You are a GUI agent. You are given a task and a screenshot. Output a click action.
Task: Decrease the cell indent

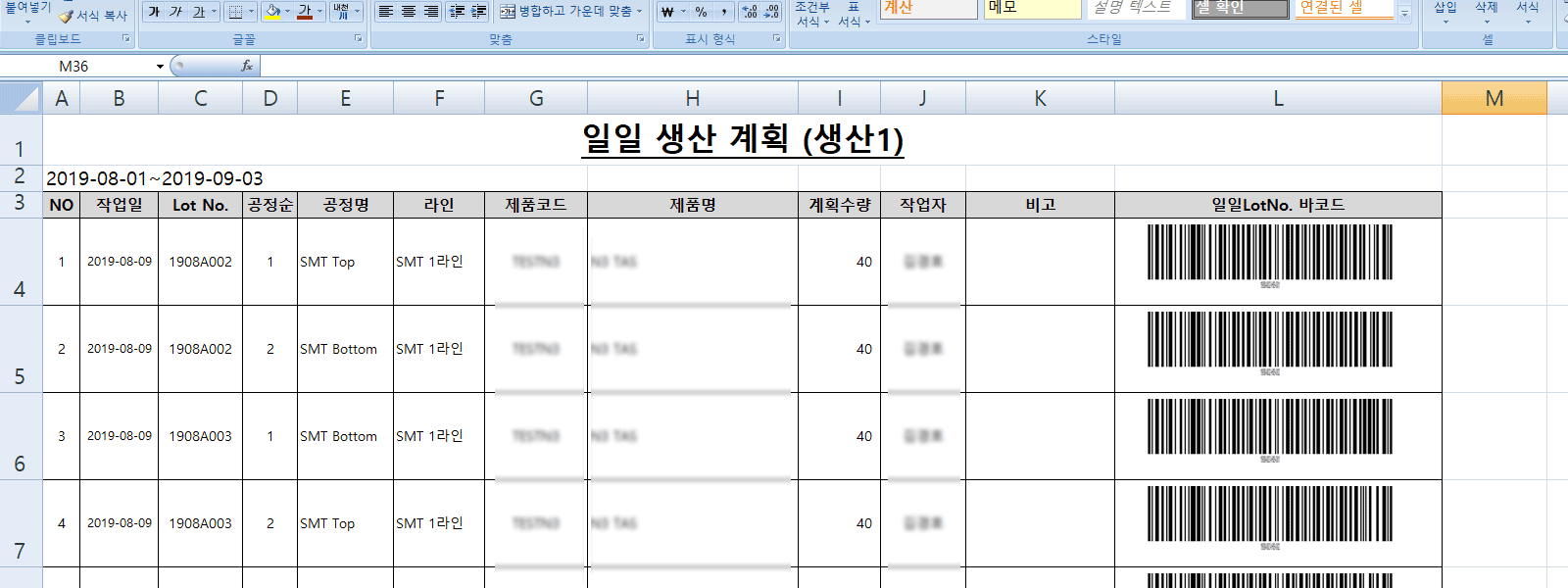457,12
